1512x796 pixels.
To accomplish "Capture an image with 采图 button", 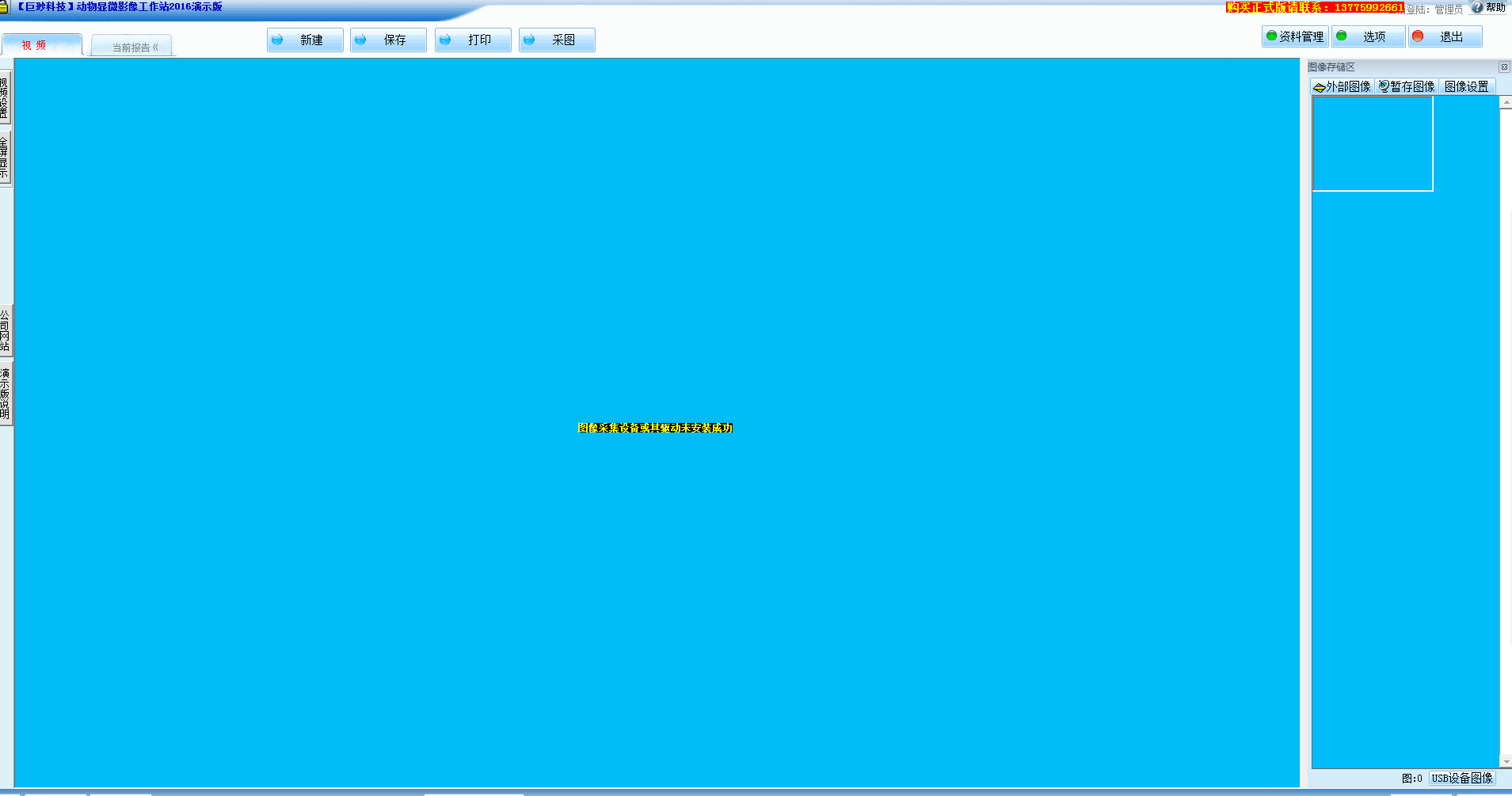I will (x=557, y=40).
